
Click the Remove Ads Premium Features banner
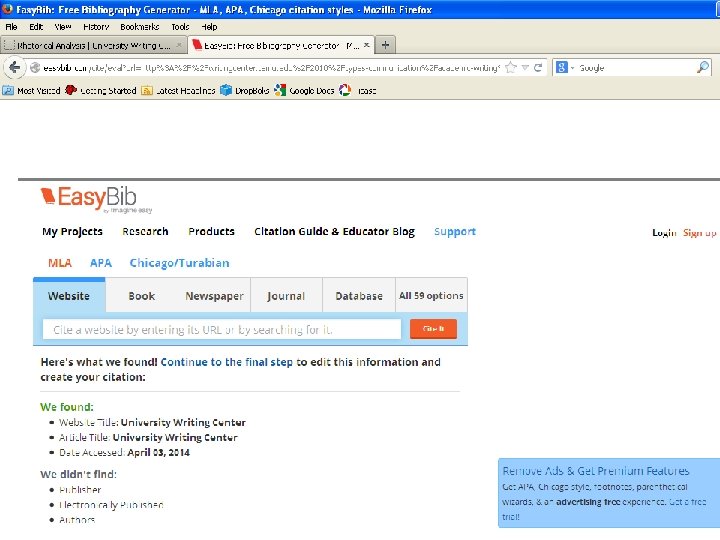click(x=609, y=493)
